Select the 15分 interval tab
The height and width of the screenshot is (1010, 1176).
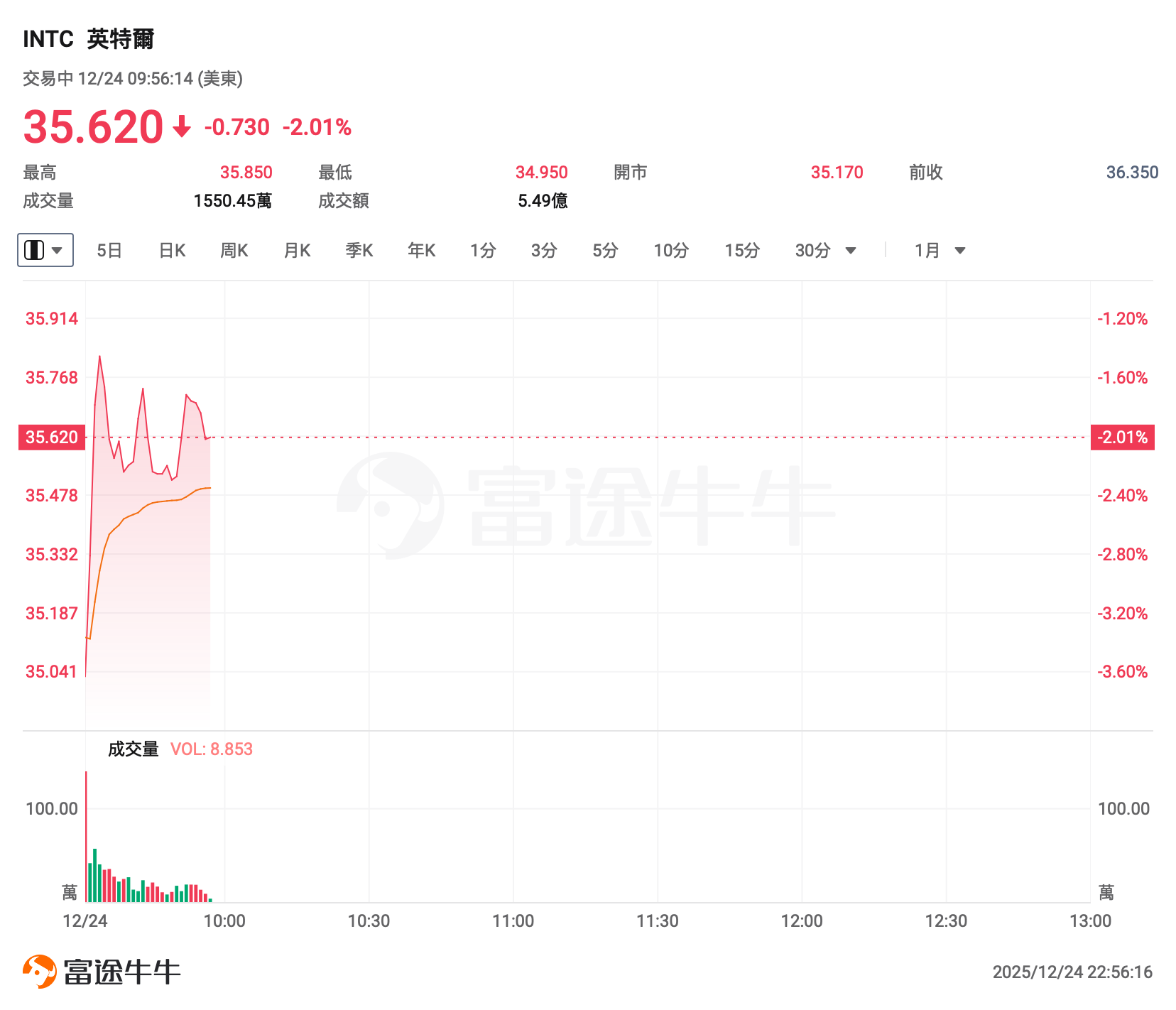coord(742,251)
